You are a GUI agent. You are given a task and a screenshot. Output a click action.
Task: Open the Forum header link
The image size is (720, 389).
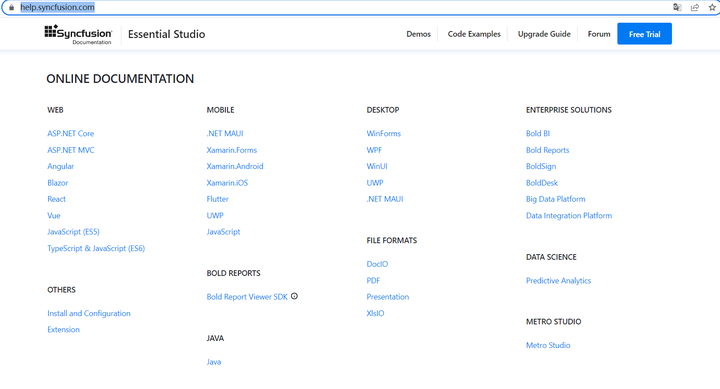pyautogui.click(x=599, y=34)
